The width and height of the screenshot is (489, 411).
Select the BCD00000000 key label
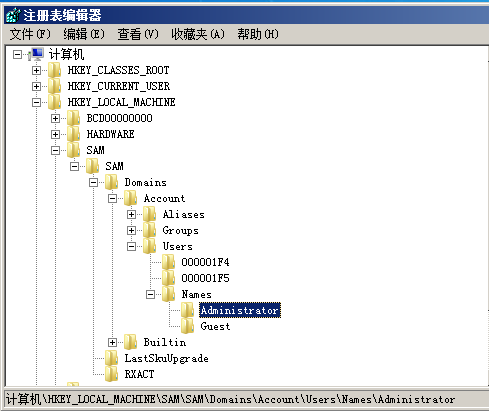119,118
